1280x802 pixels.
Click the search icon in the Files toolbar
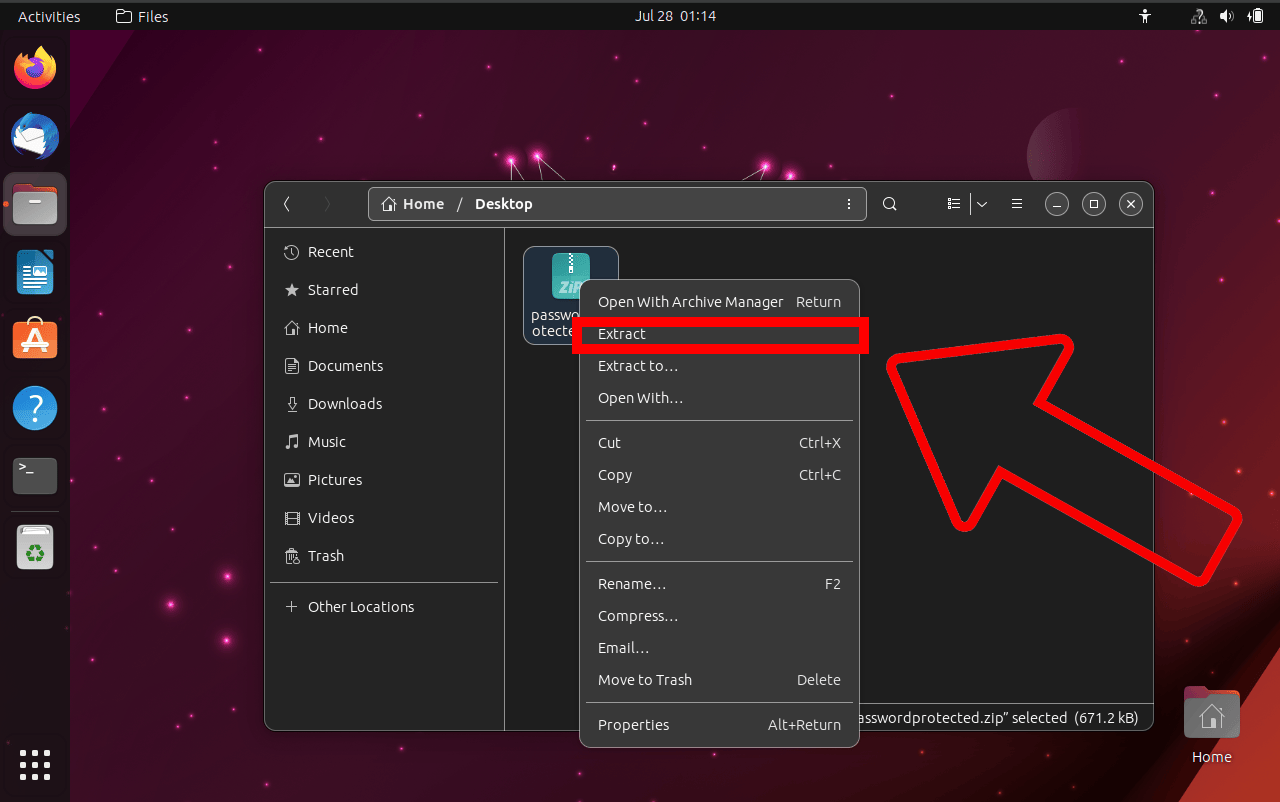(889, 203)
